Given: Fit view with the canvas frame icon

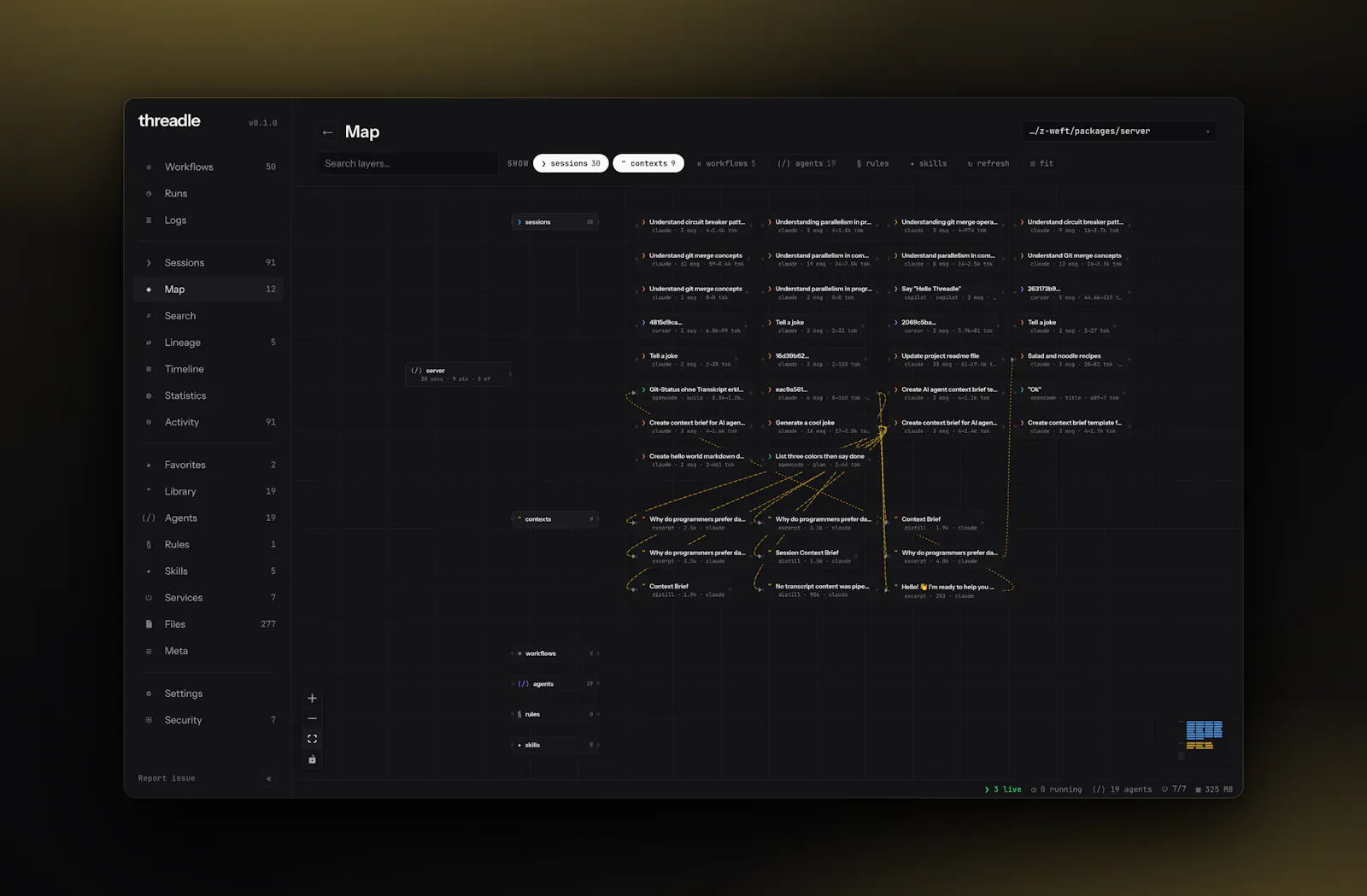Looking at the screenshot, I should pos(312,739).
